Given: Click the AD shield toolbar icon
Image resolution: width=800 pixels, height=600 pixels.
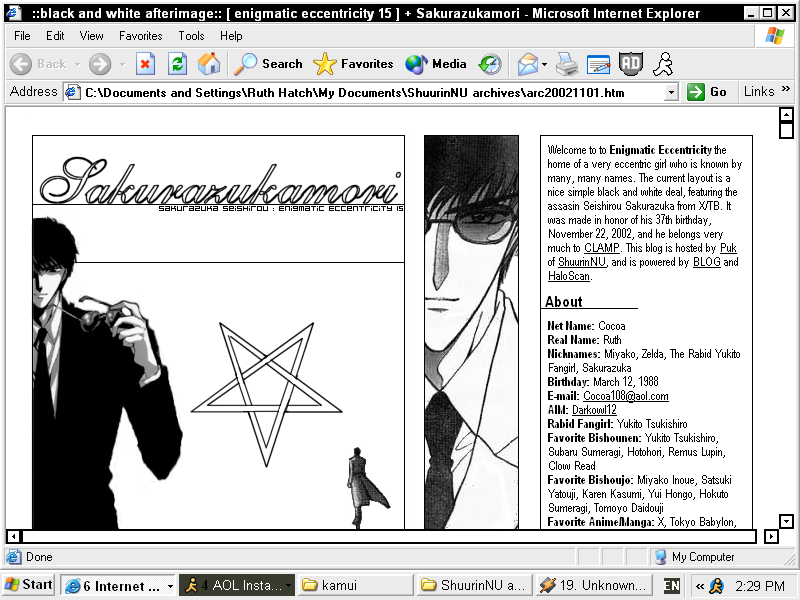Looking at the screenshot, I should coord(631,64).
